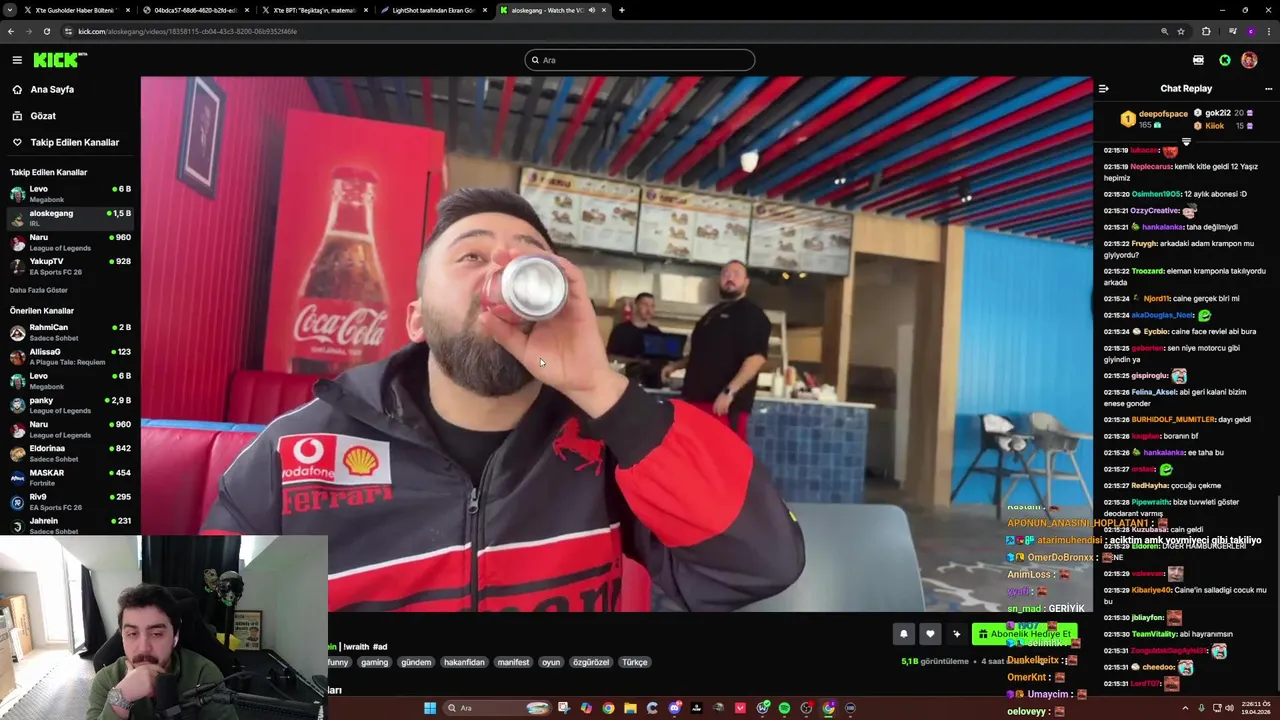Click deepofspace in chat leaderboard
1280x720 pixels.
pos(1163,114)
